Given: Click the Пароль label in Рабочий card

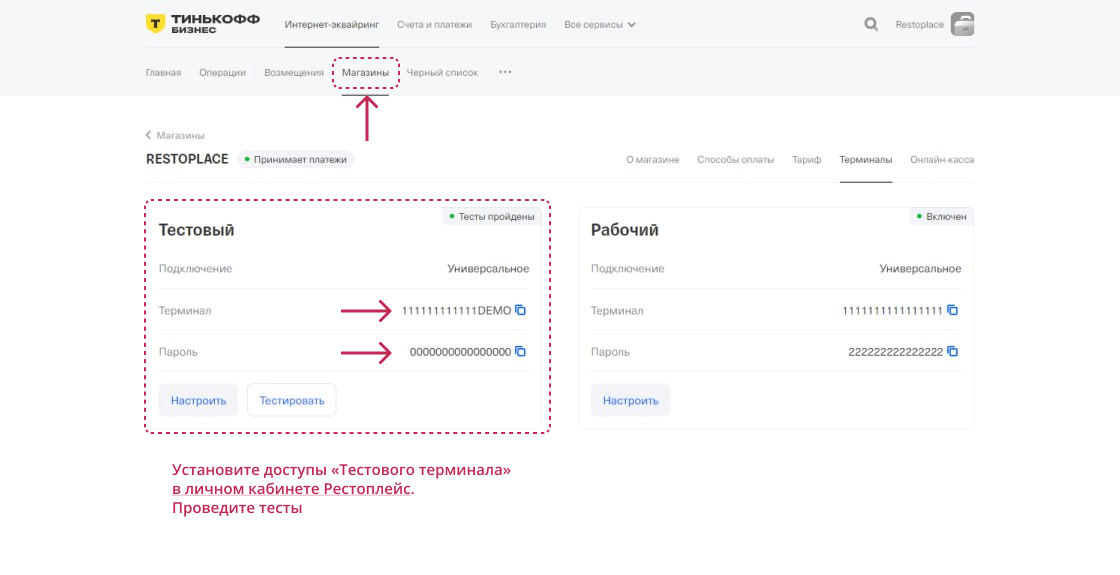Looking at the screenshot, I should (x=610, y=351).
